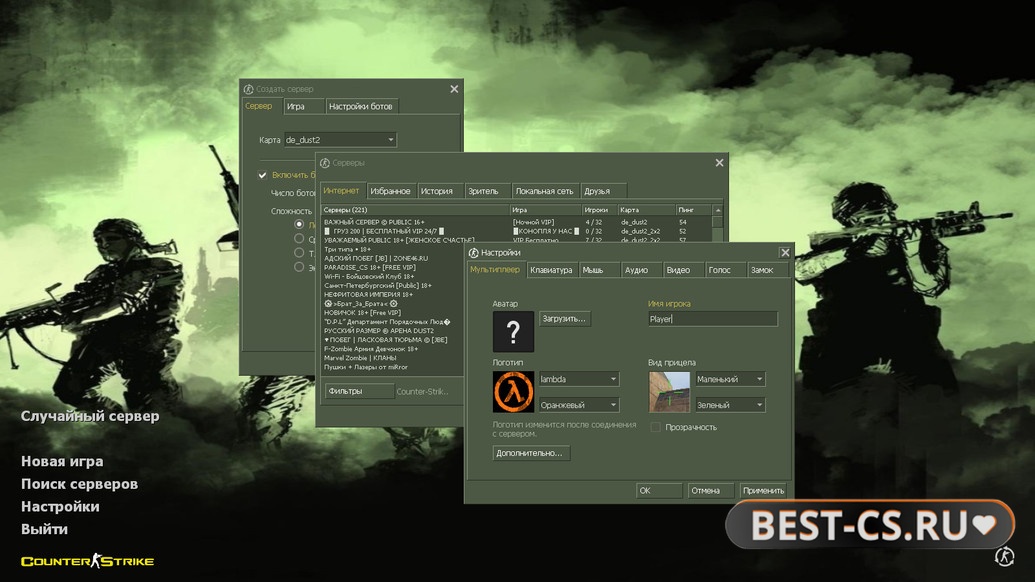Viewport: 1035px width, 582px height.
Task: Open the Друзья tab in Серверы
Action: pos(603,191)
